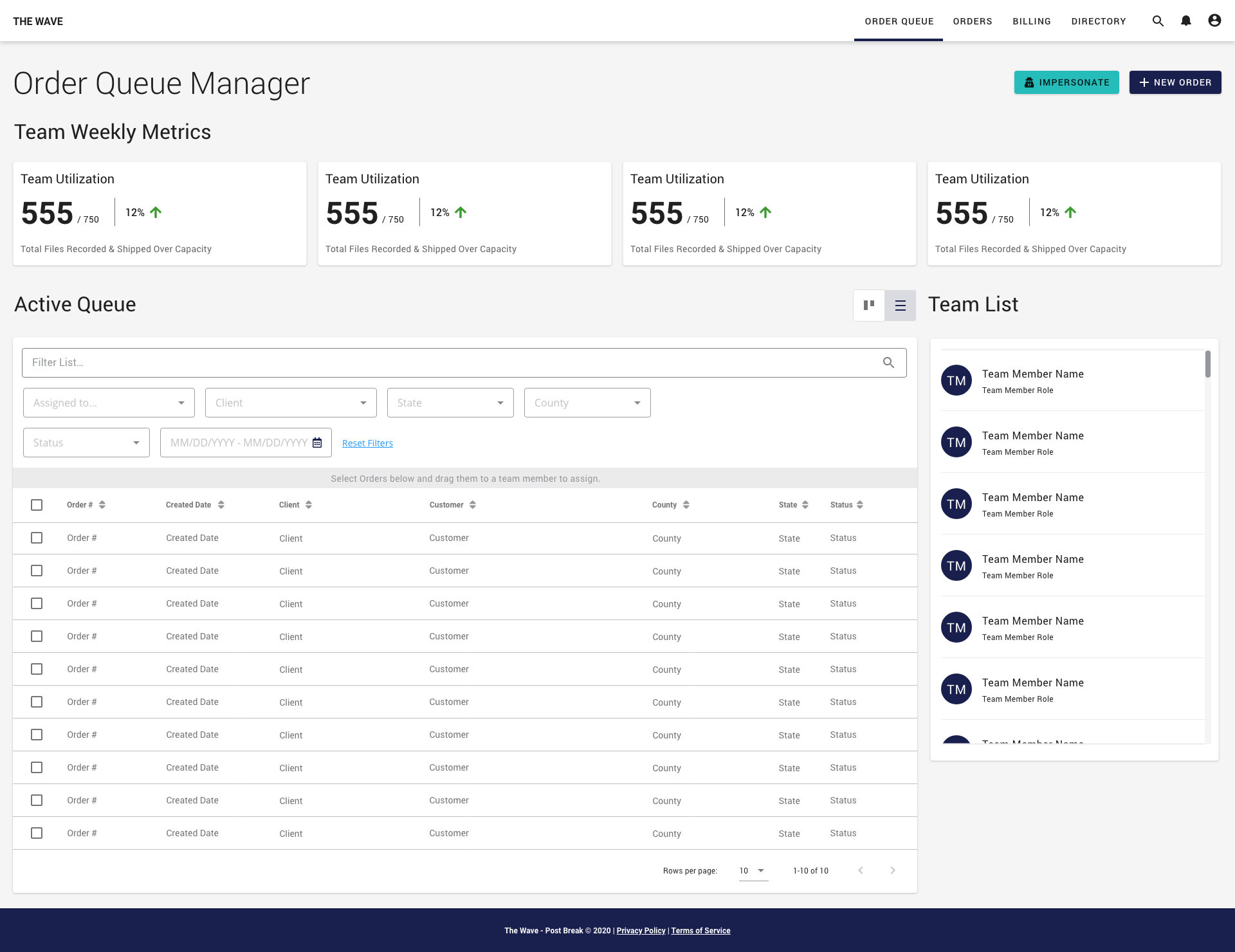Open notifications bell icon

click(x=1186, y=21)
